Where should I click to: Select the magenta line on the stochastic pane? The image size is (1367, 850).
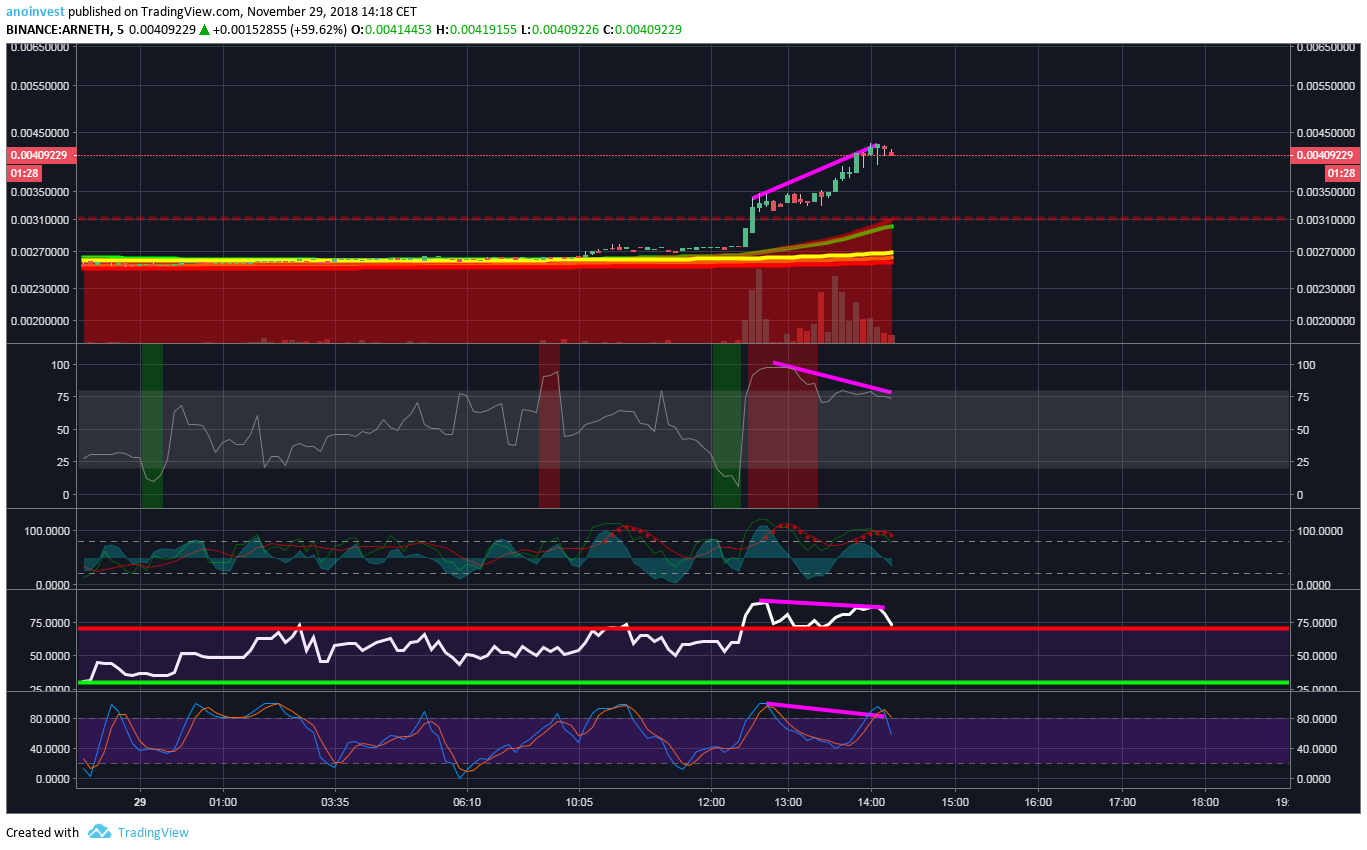point(825,710)
